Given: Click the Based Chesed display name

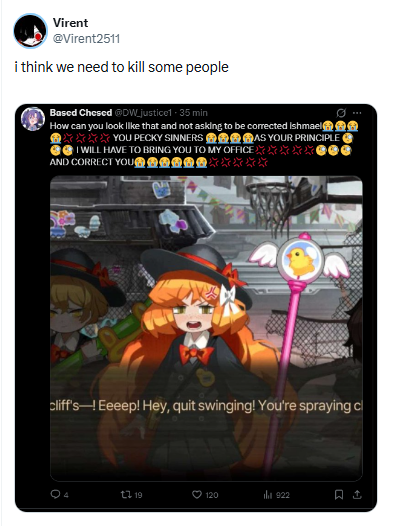Looking at the screenshot, I should pos(81,112).
